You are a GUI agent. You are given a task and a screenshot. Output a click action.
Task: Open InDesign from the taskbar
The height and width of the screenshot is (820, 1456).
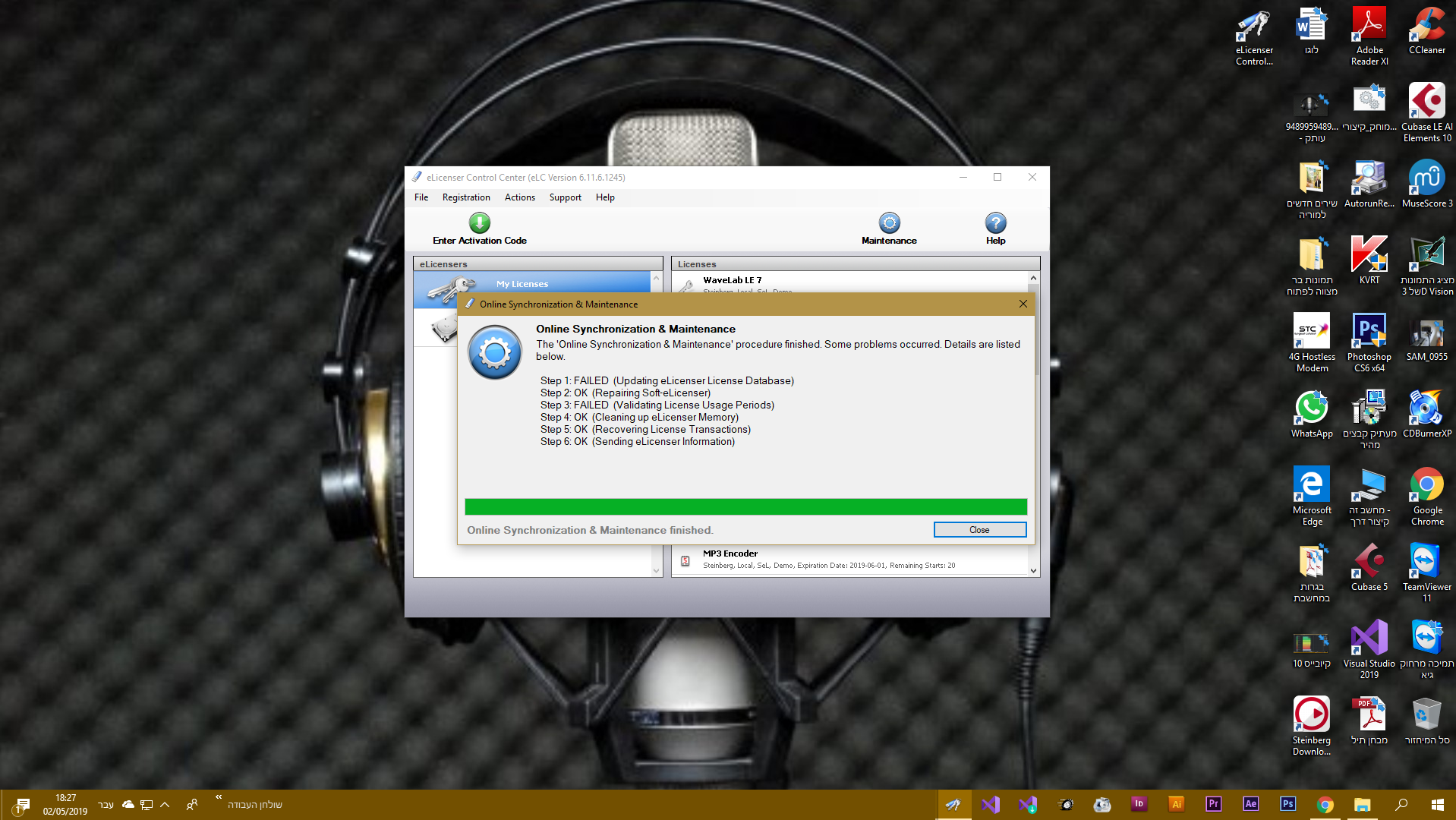click(x=1139, y=804)
